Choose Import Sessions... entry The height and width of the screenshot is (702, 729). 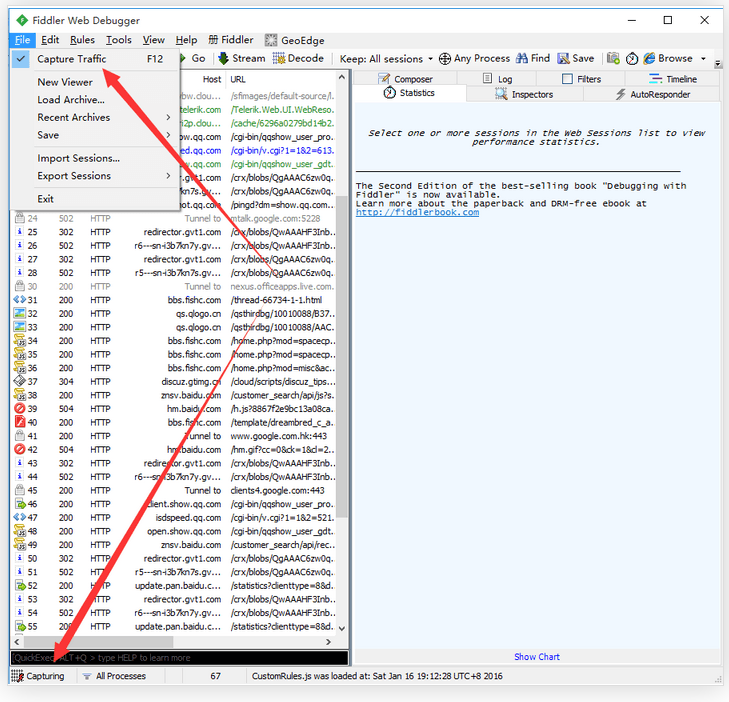[79, 159]
